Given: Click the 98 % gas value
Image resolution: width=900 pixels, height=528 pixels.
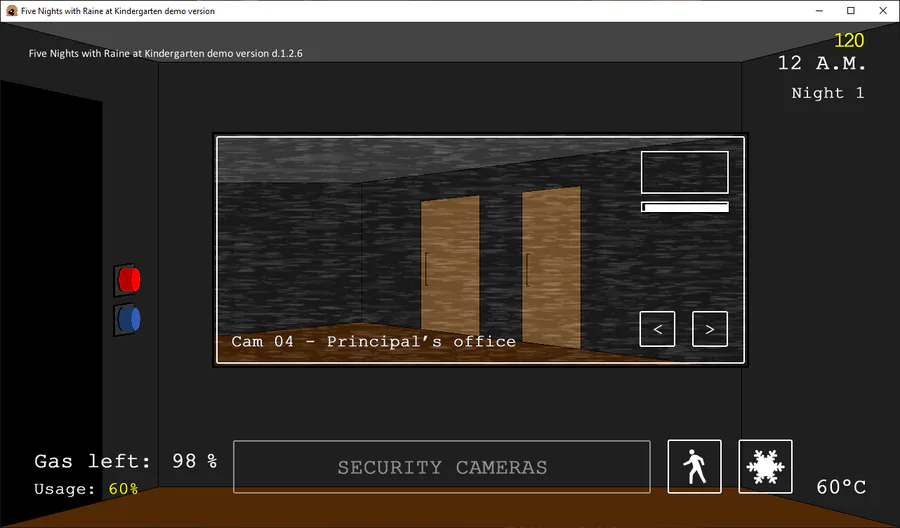Looking at the screenshot, I should (195, 461).
